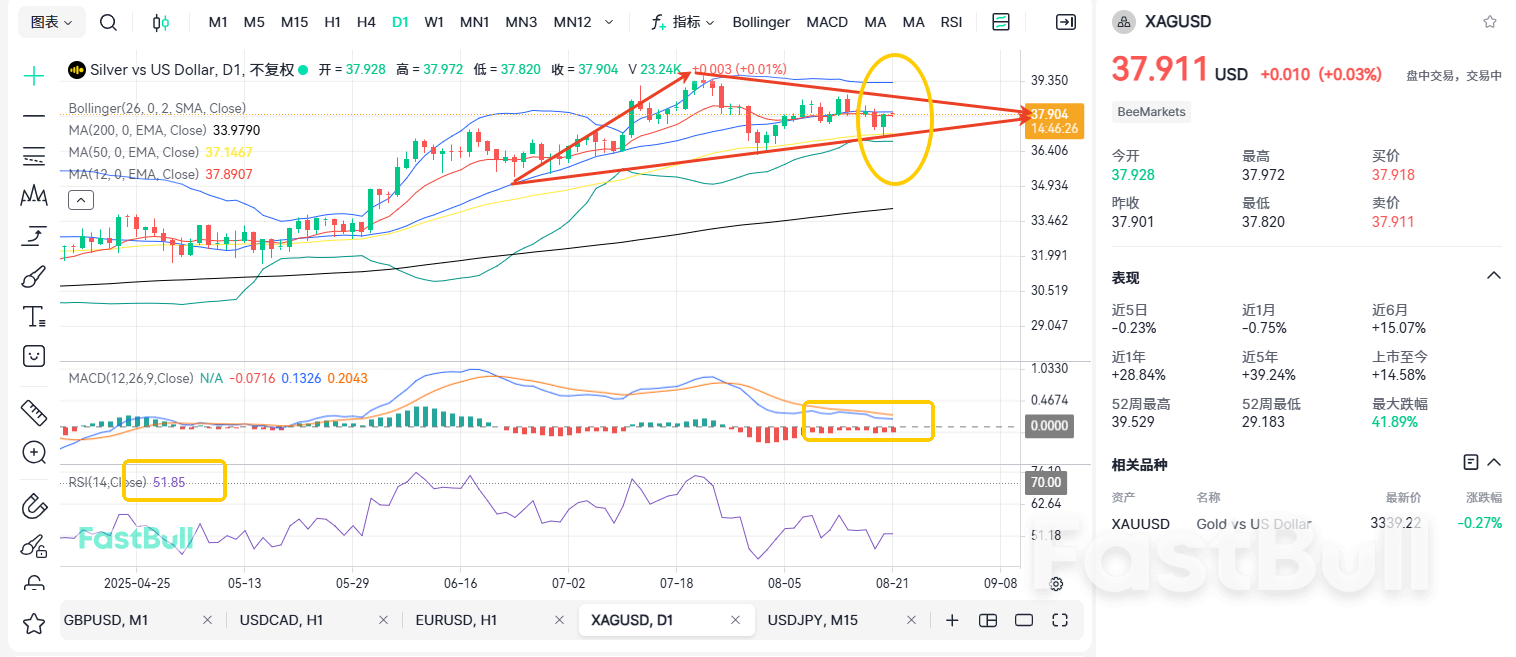Open the emoji sticker tool

(x=34, y=356)
